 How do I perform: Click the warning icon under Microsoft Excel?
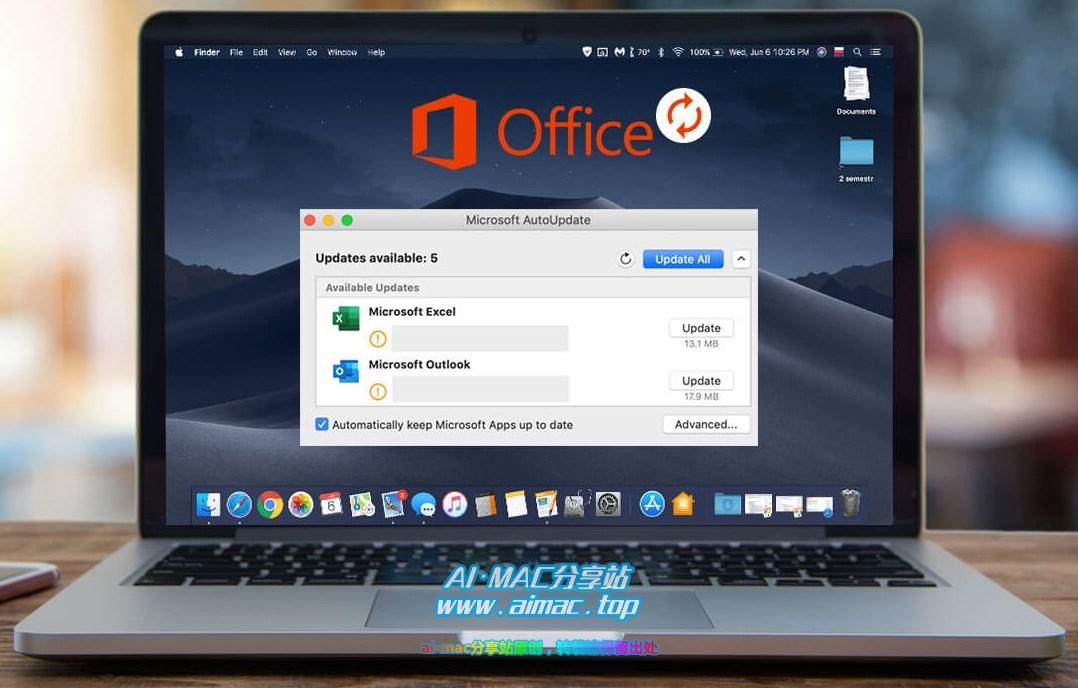tap(377, 339)
